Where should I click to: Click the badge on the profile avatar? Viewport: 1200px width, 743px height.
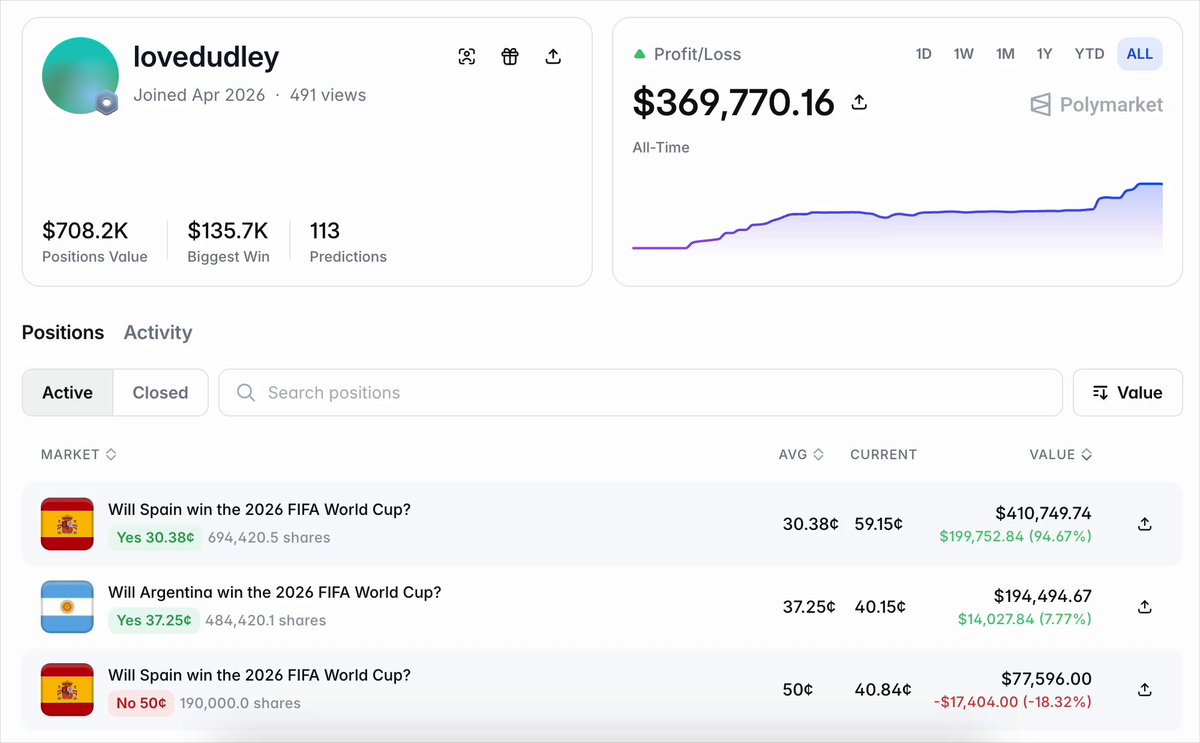tap(107, 103)
